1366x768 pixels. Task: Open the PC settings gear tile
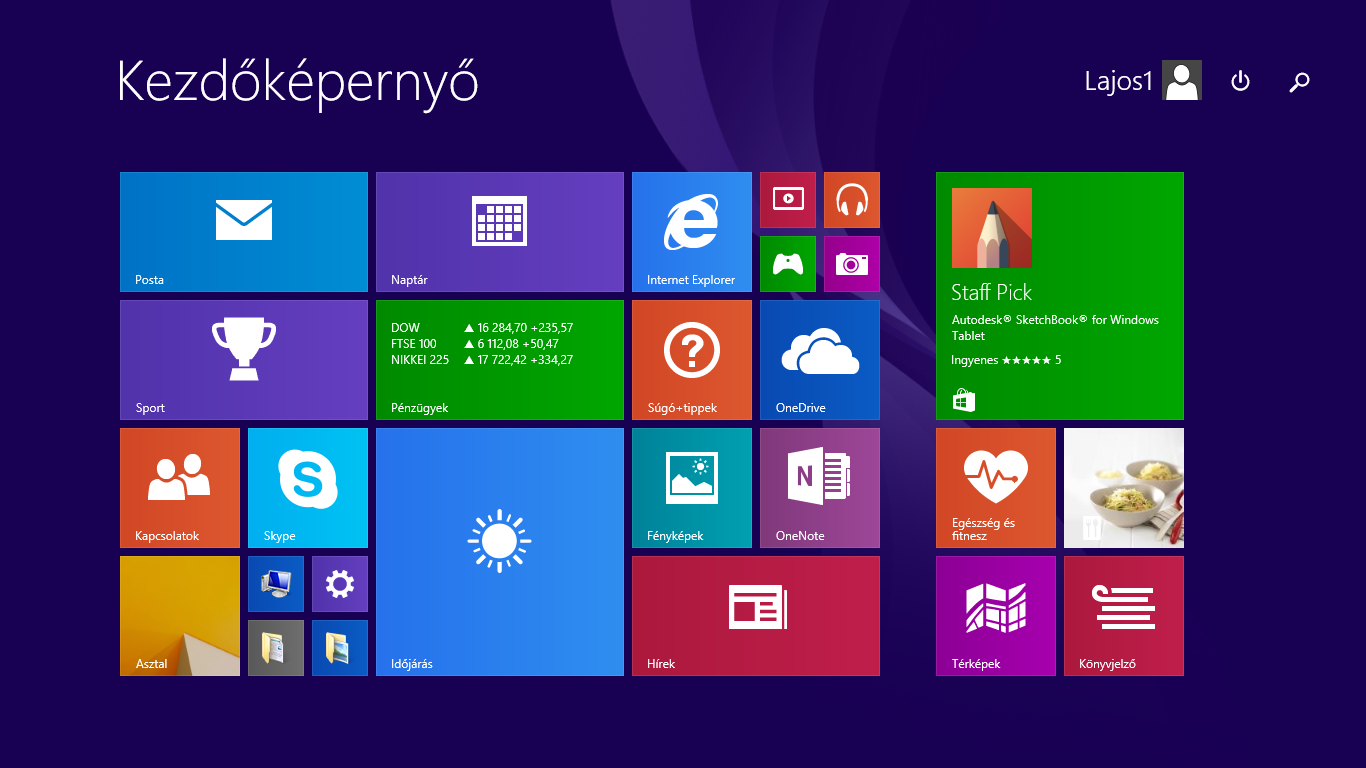click(340, 584)
